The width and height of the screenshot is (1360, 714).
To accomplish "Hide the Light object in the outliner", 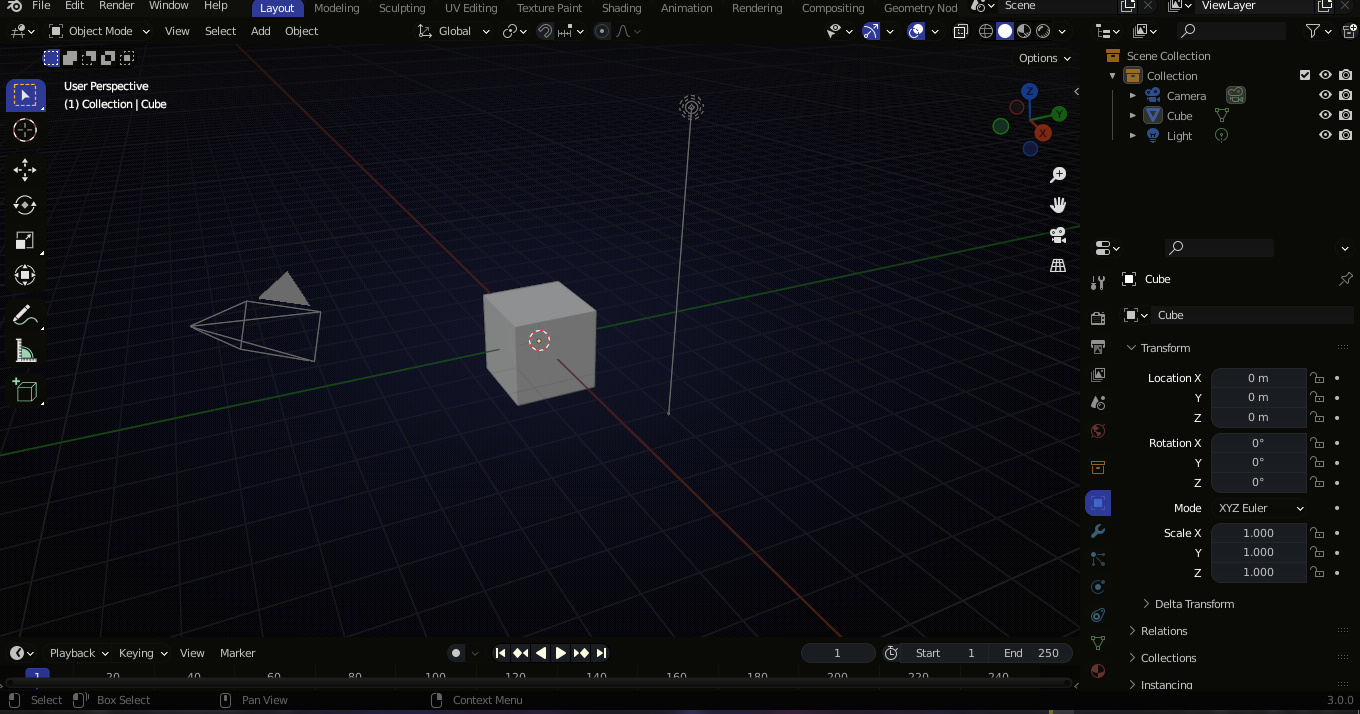I will tap(1325, 135).
